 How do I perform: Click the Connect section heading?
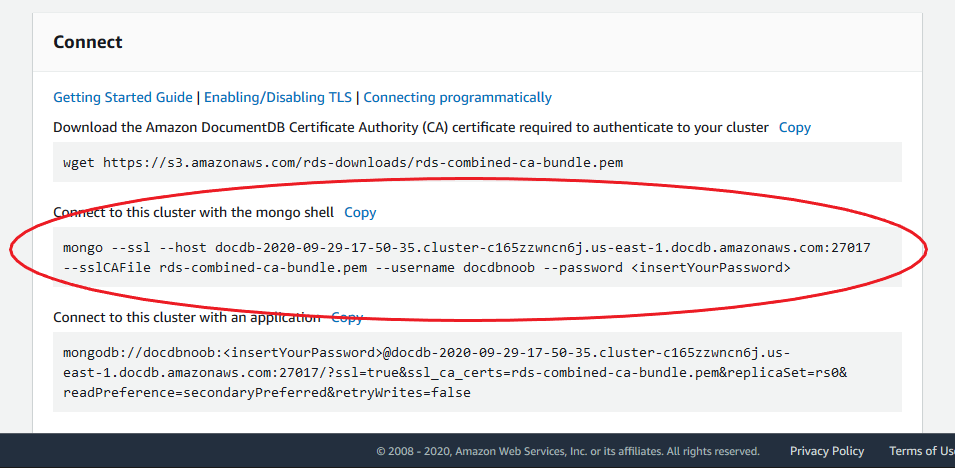coord(88,42)
